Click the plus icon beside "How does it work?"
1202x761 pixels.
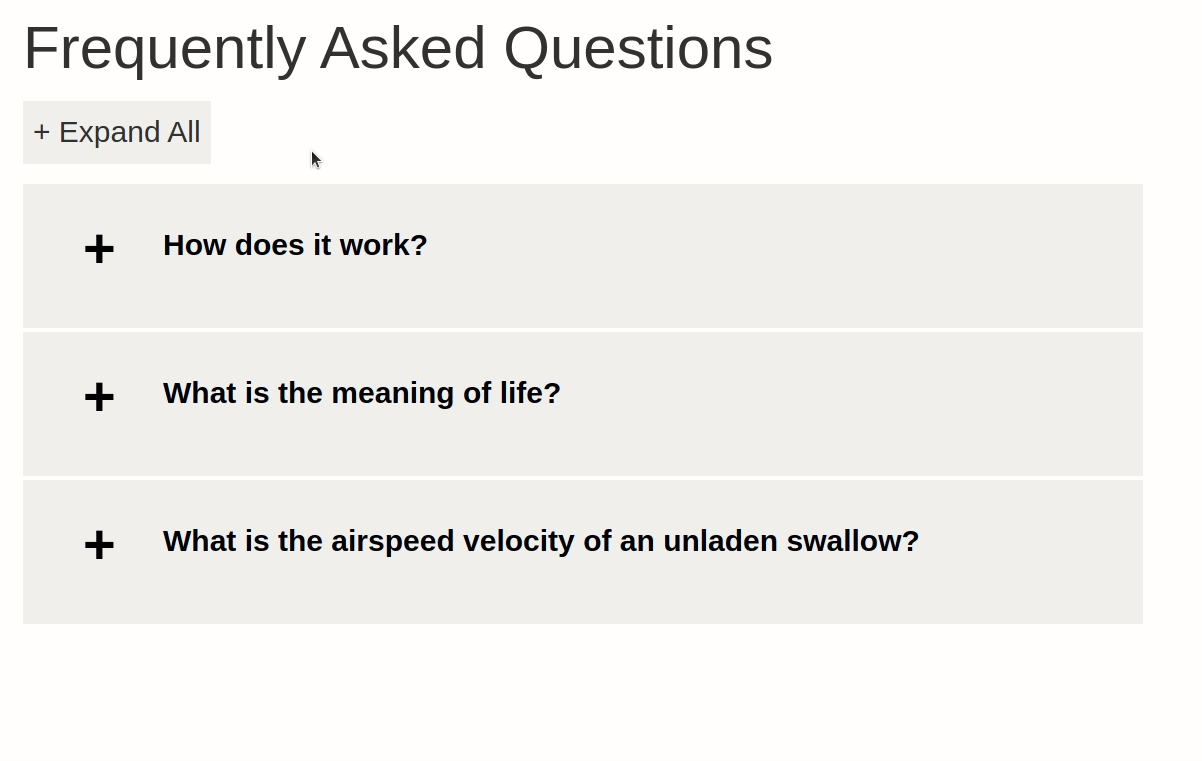pos(99,249)
